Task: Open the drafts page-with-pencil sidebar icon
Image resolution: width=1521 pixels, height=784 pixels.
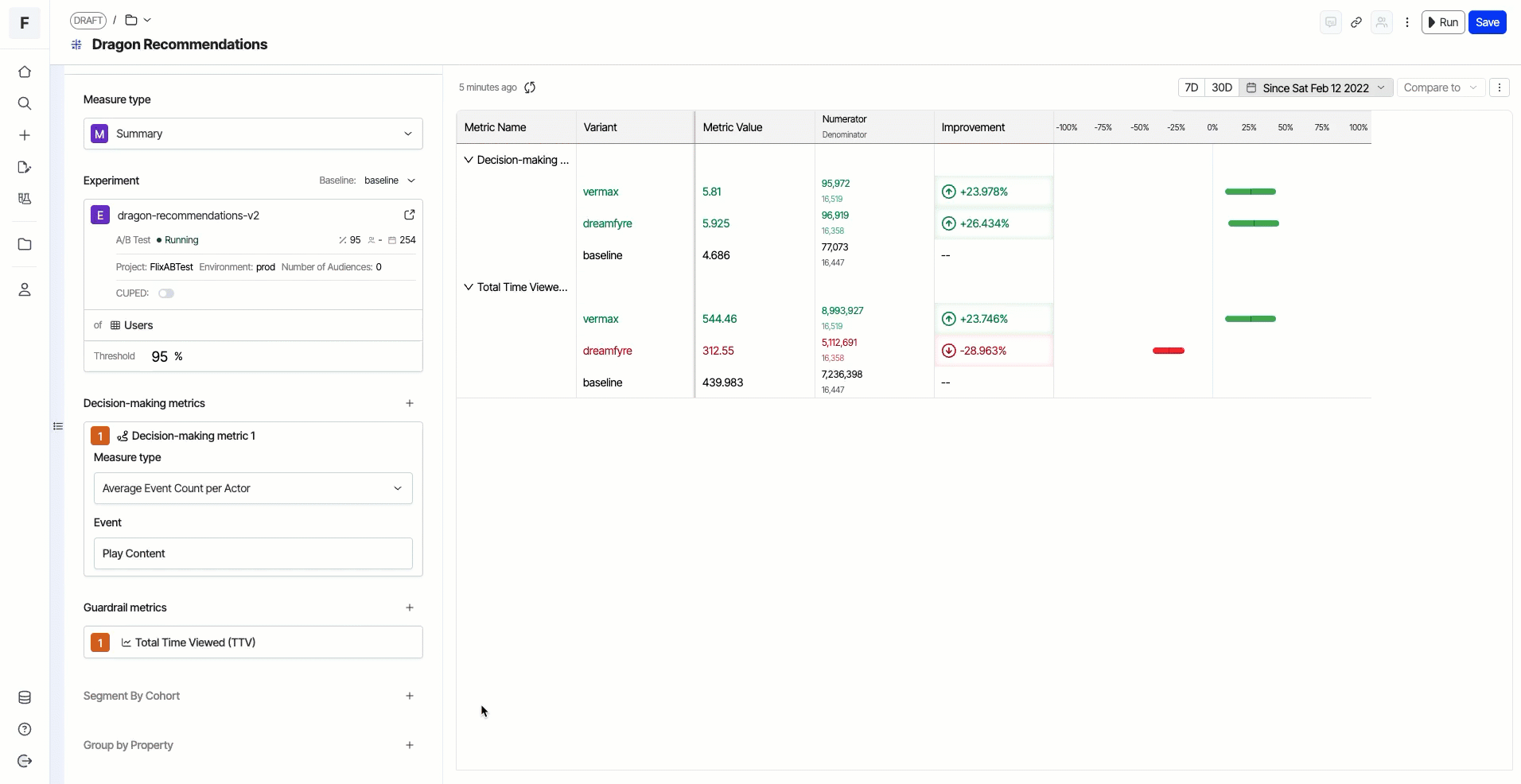Action: pyautogui.click(x=25, y=167)
